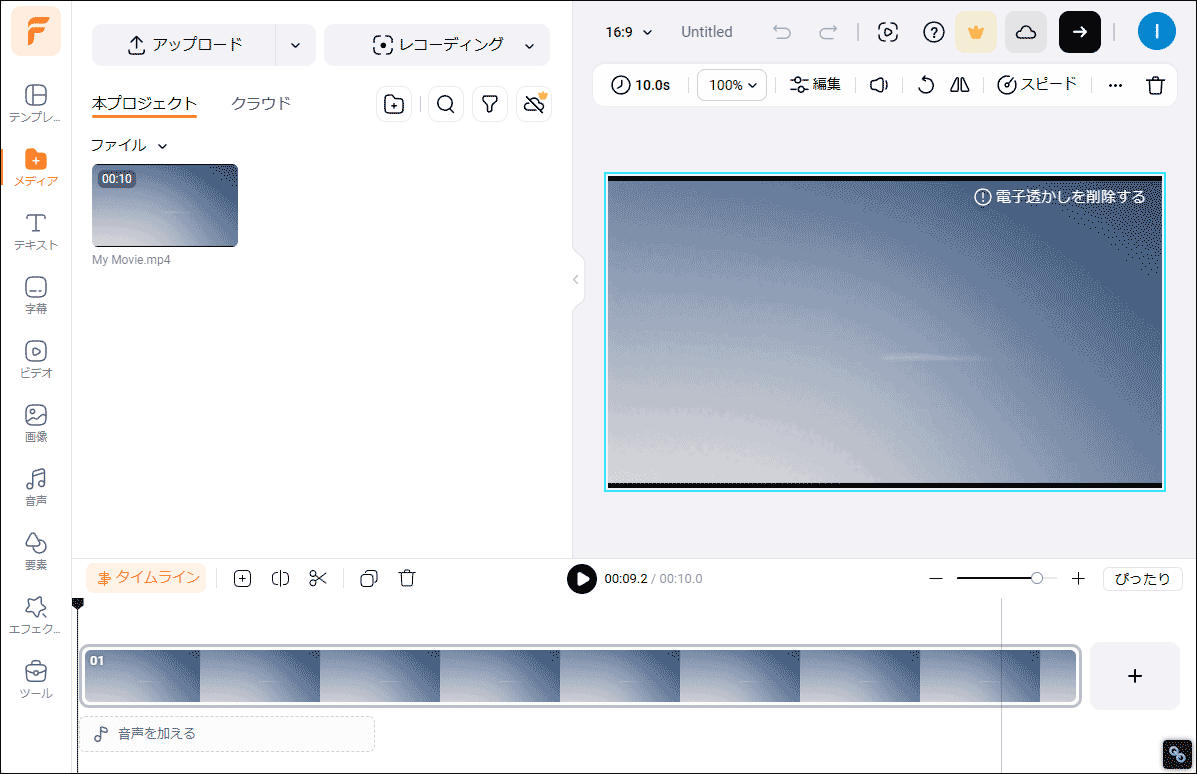
Task: Switch to the クラウド tab
Action: coord(261,103)
